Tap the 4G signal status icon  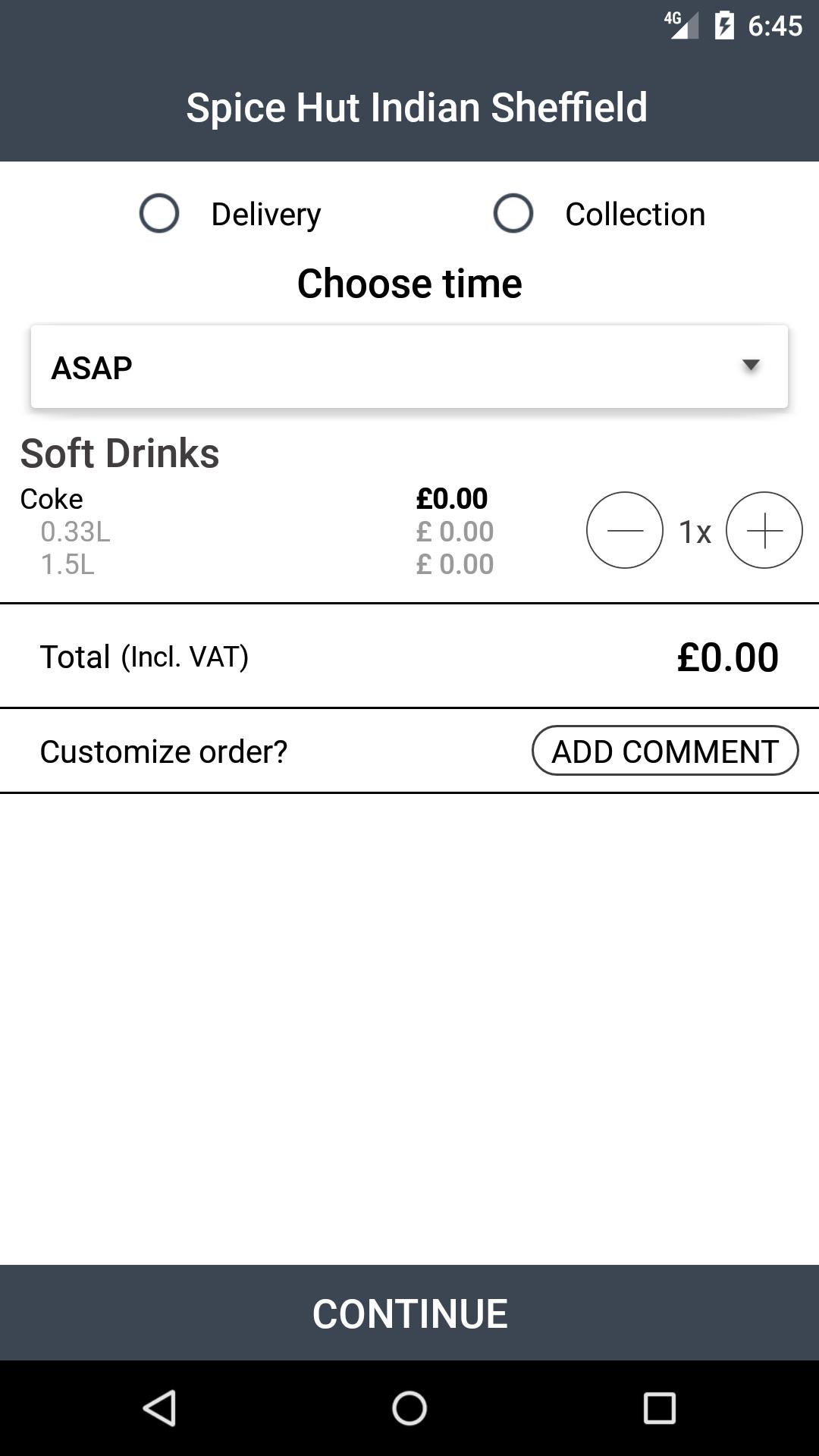coord(682,25)
